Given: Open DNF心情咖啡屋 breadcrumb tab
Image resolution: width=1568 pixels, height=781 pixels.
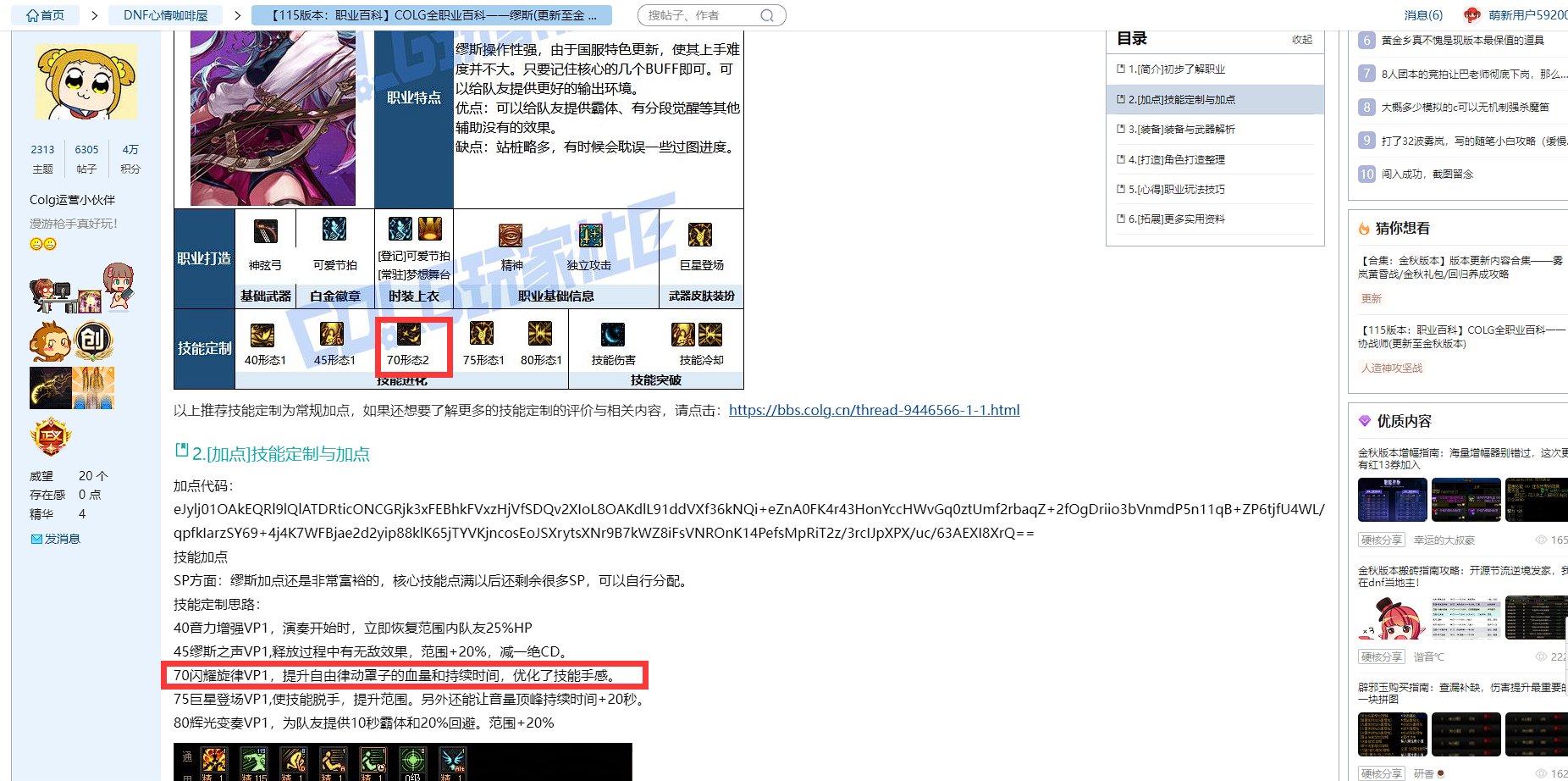Looking at the screenshot, I should 165,15.
